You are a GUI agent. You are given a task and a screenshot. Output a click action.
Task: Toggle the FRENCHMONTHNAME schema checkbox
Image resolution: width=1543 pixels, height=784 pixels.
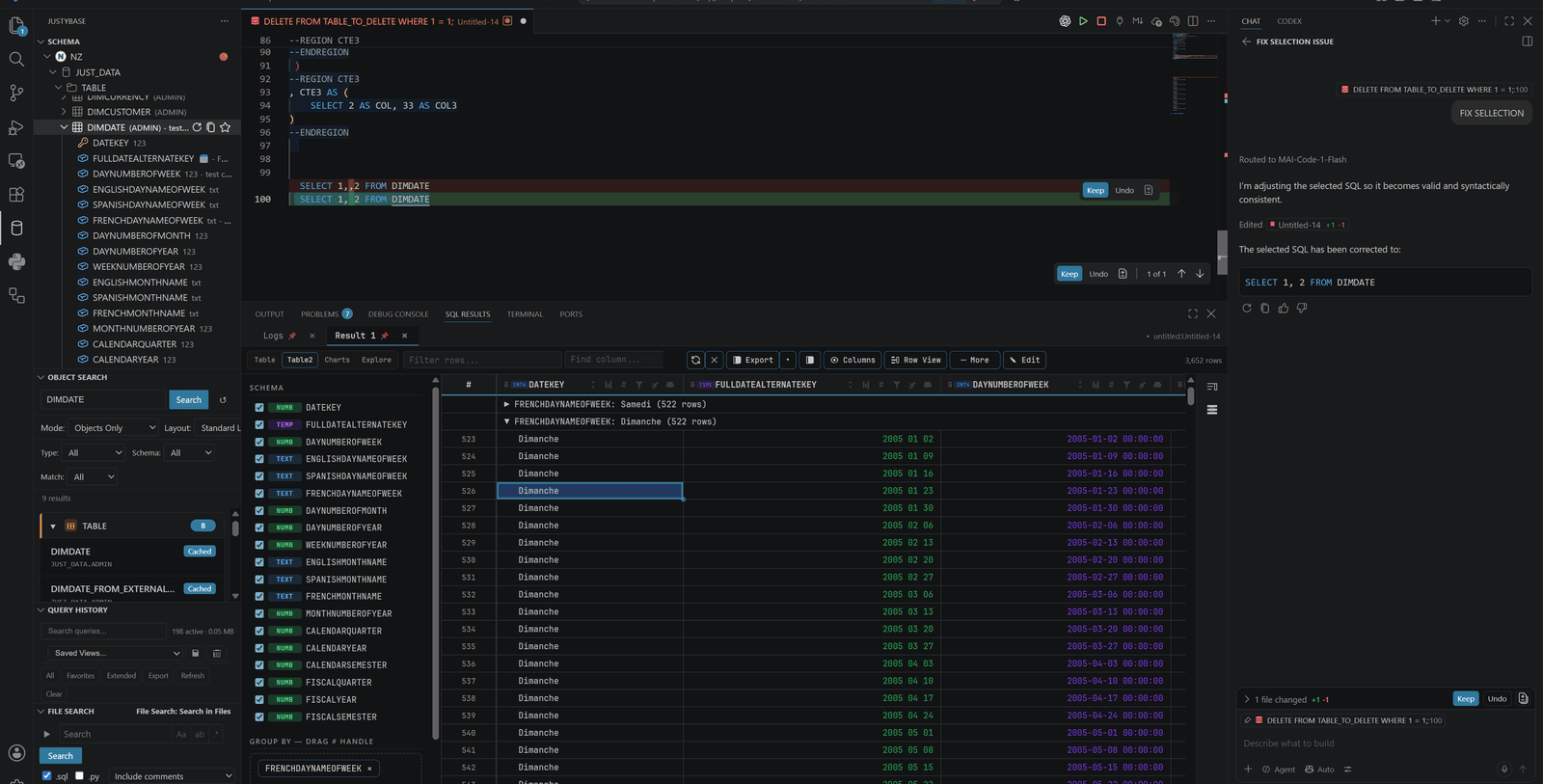(x=259, y=596)
